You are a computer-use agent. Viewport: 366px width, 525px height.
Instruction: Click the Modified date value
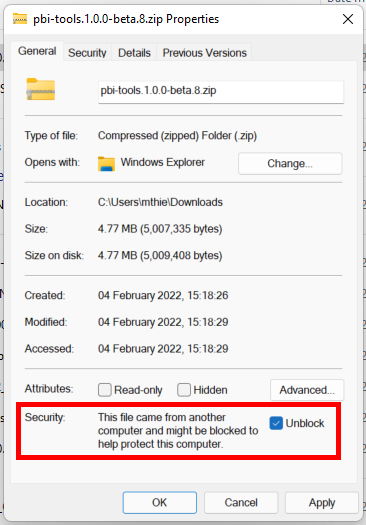[163, 322]
